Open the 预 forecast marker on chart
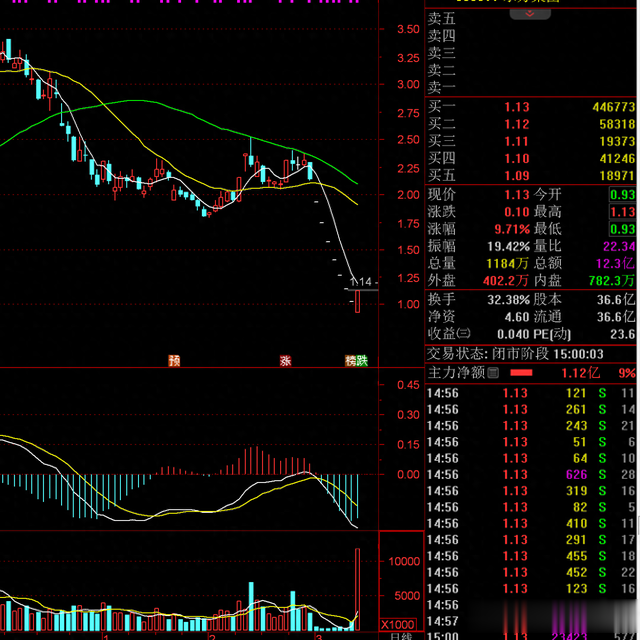Viewport: 640px width, 640px height. coord(174,360)
